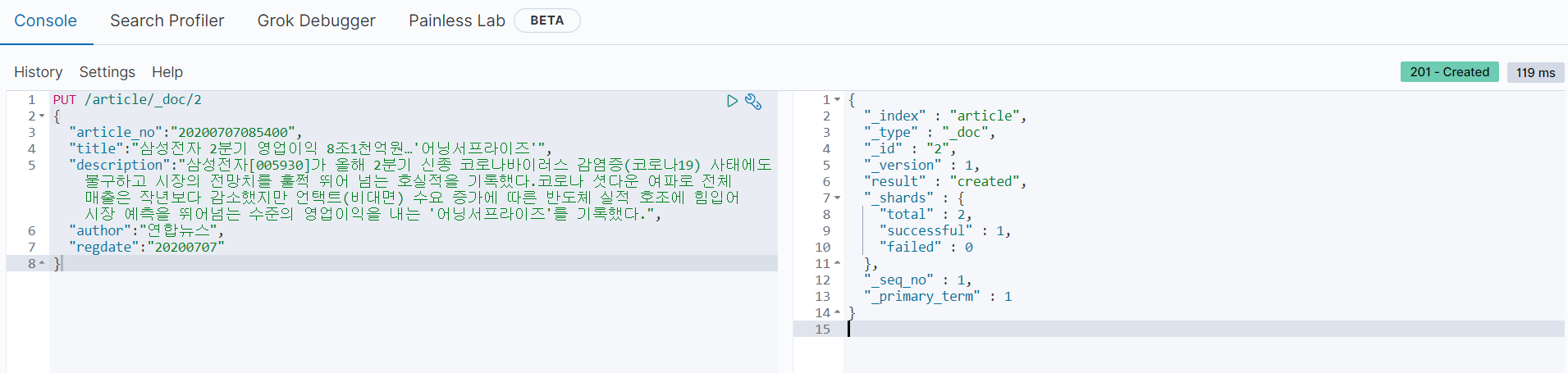The image size is (1568, 373).
Task: Open the History menu
Action: (39, 72)
